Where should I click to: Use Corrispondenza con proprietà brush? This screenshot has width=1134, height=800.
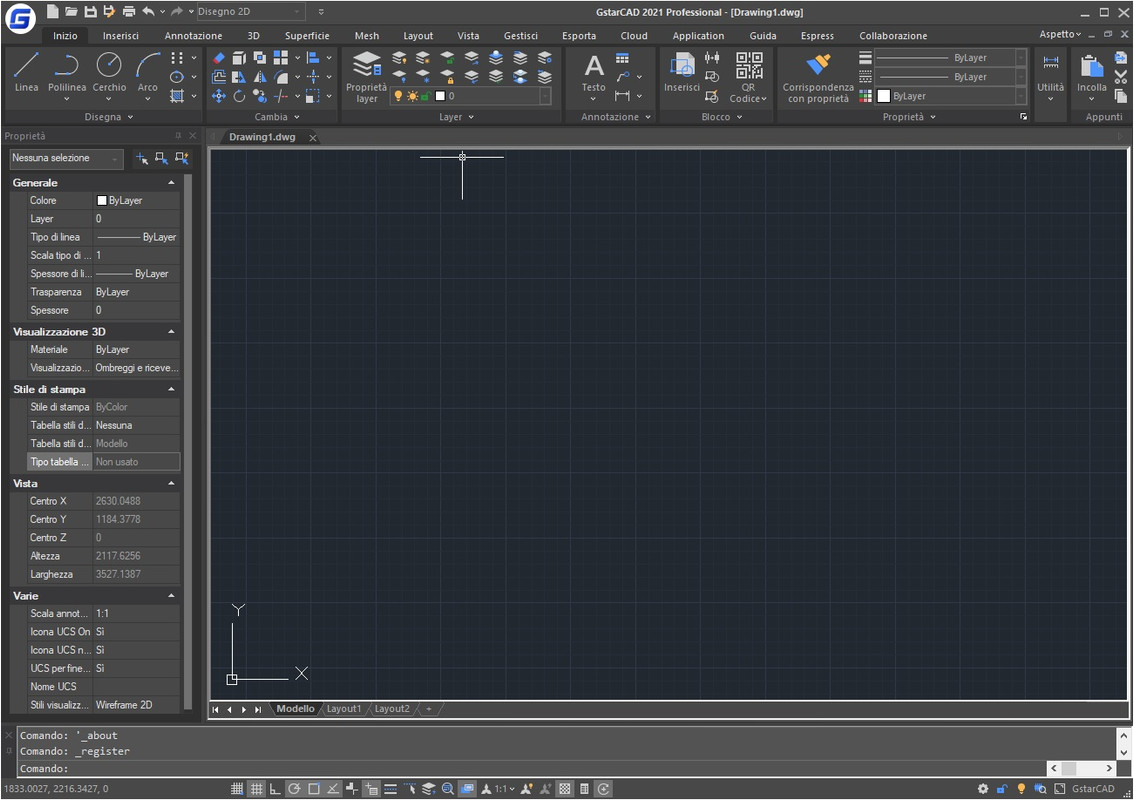(818, 77)
